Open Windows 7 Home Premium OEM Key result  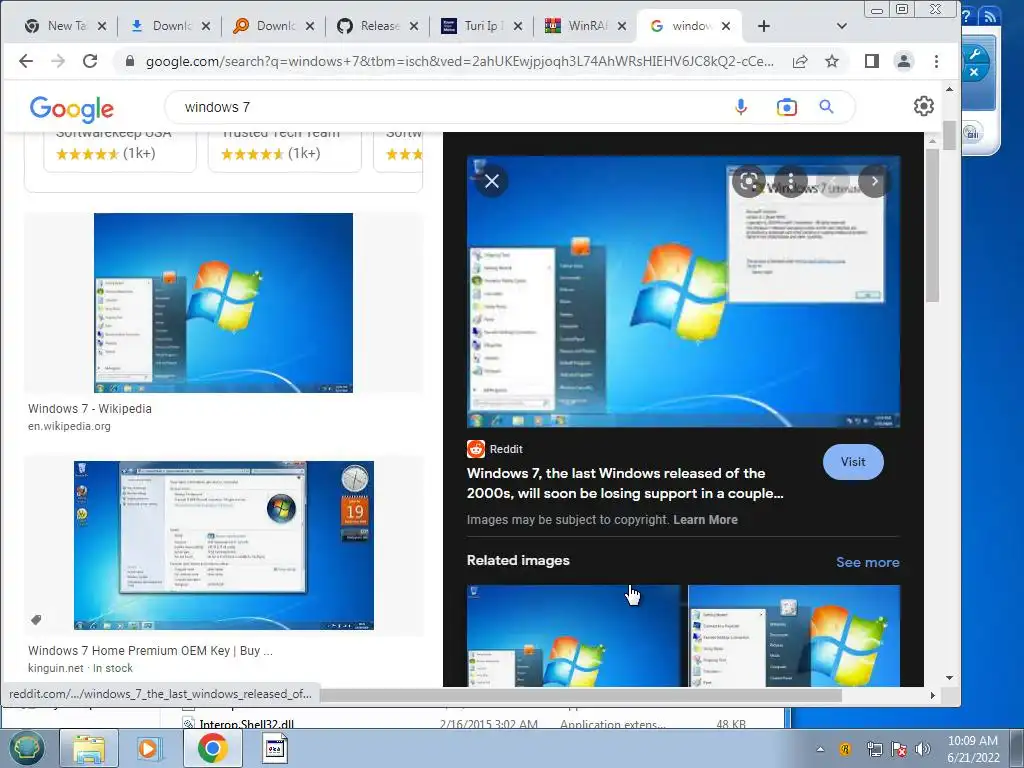pyautogui.click(x=150, y=651)
